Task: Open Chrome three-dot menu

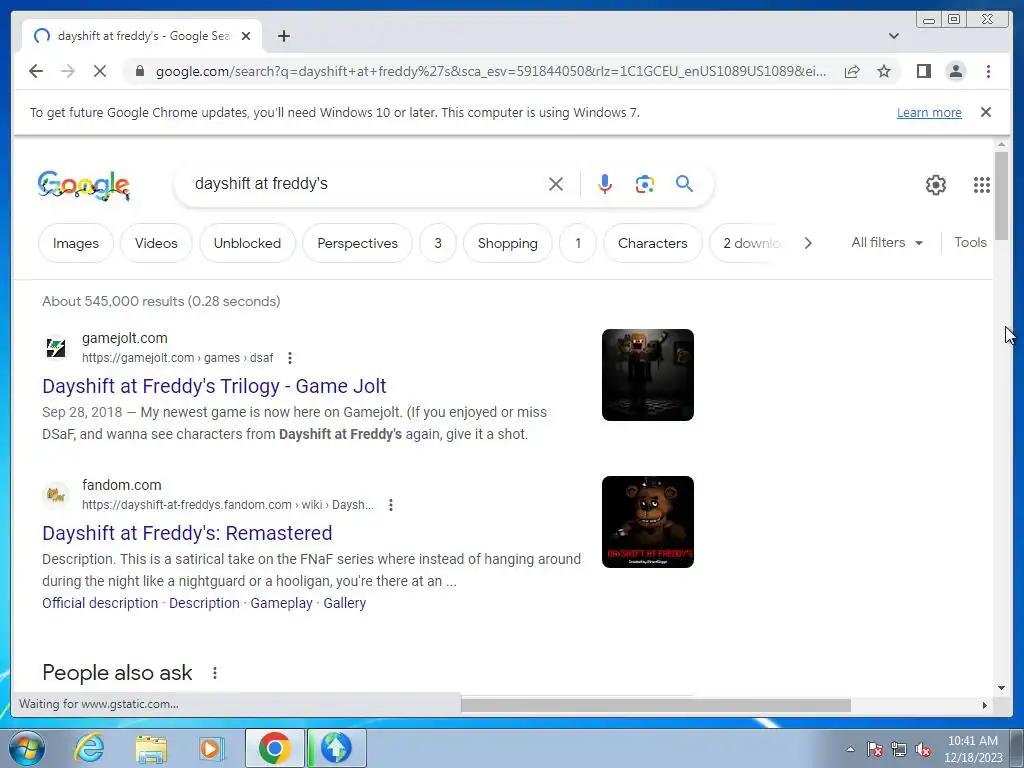Action: pos(988,71)
